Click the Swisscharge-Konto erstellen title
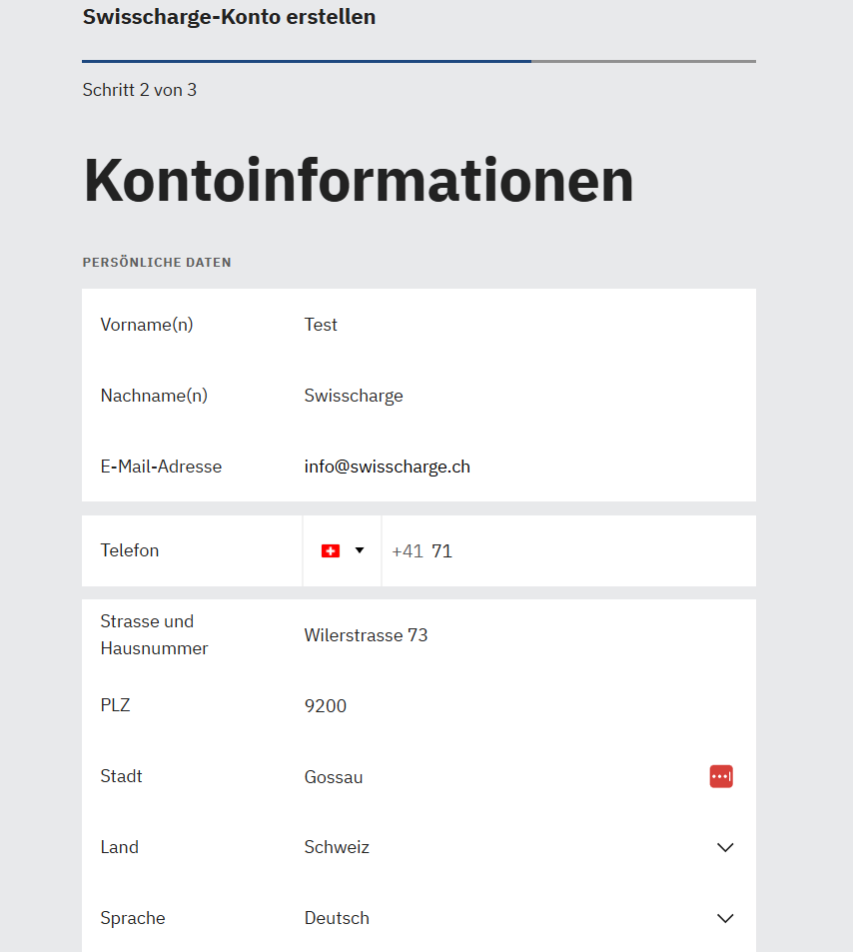This screenshot has height=952, width=853. pyautogui.click(x=229, y=16)
